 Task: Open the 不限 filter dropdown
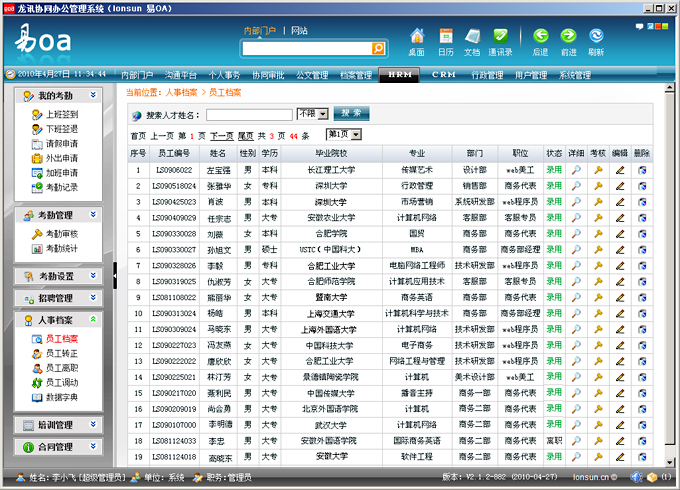click(x=312, y=114)
